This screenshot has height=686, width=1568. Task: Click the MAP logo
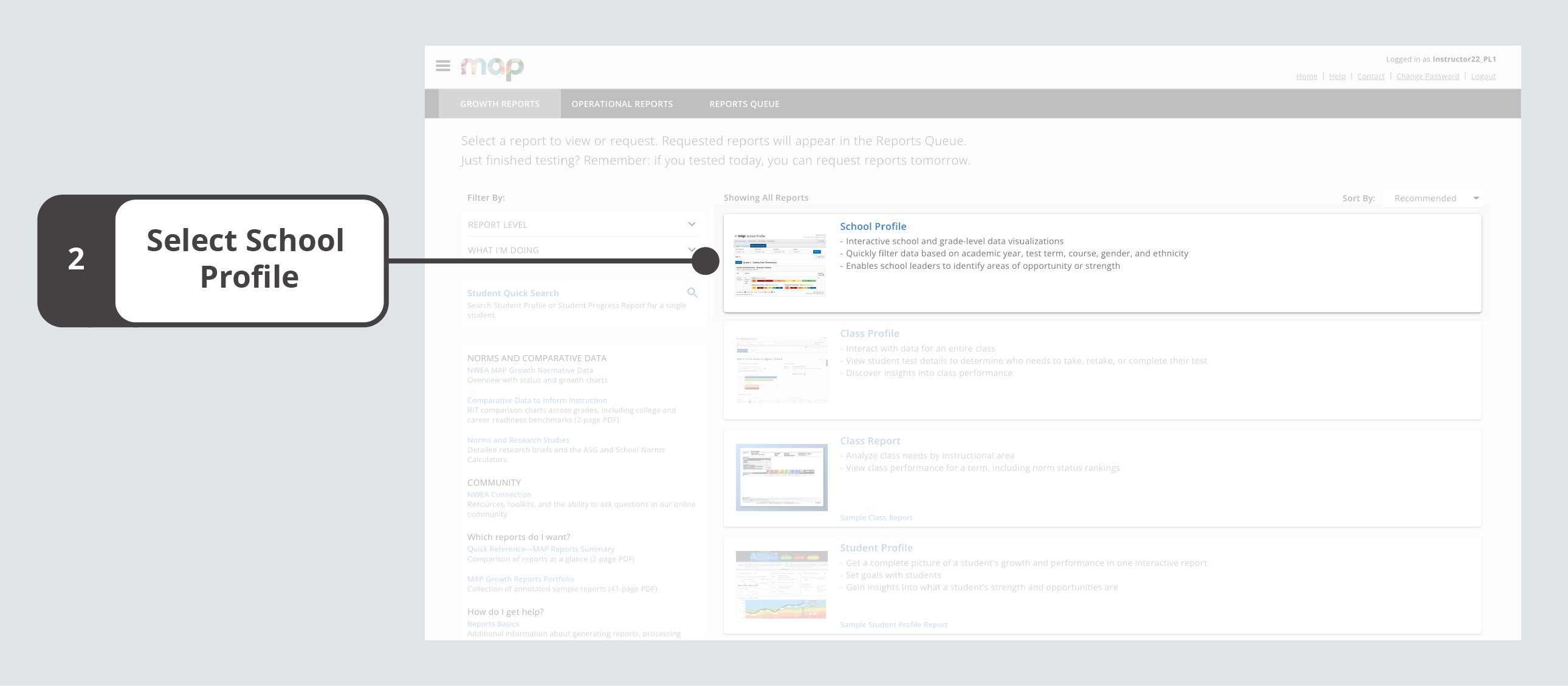click(x=492, y=68)
